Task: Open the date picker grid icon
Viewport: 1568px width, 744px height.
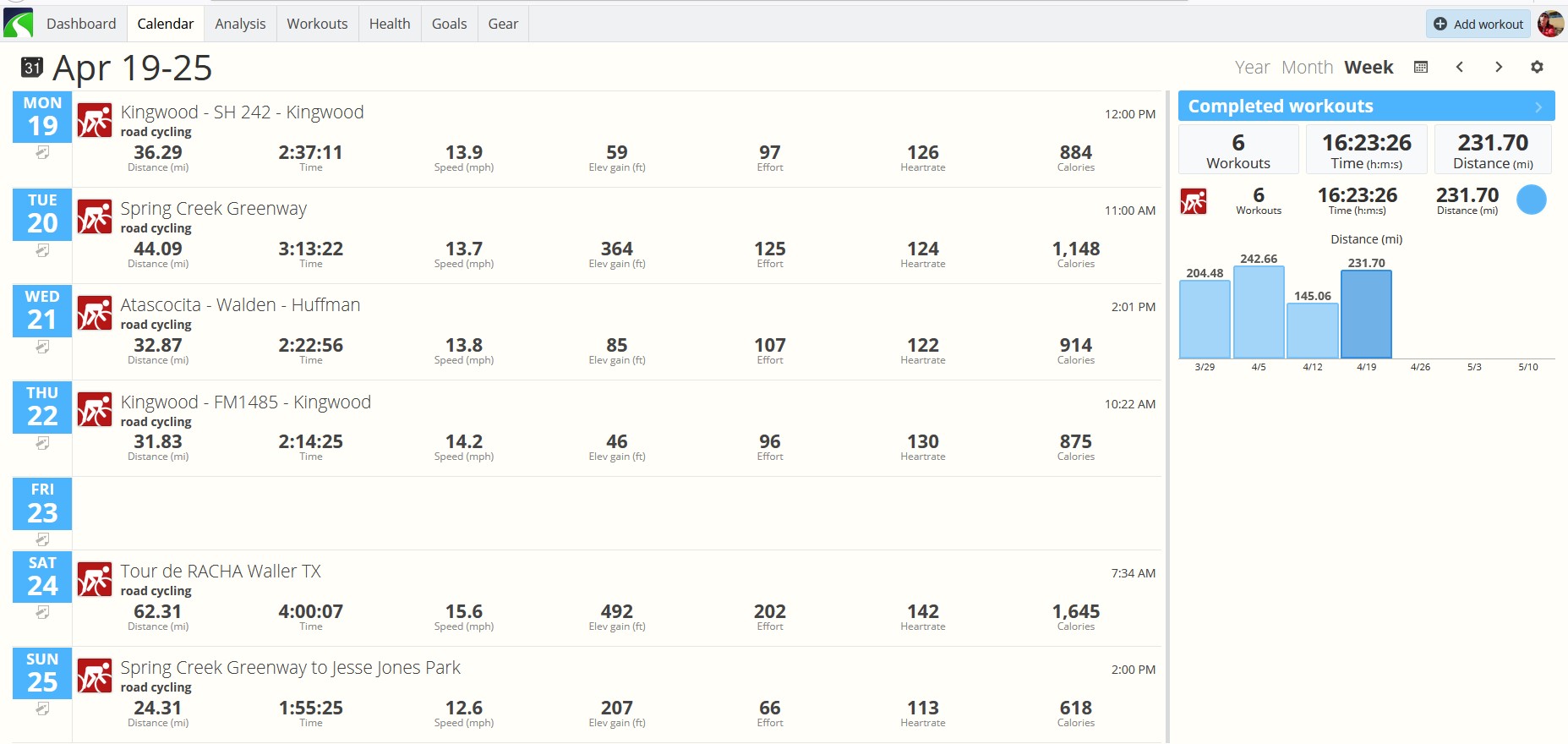Action: tap(1421, 67)
